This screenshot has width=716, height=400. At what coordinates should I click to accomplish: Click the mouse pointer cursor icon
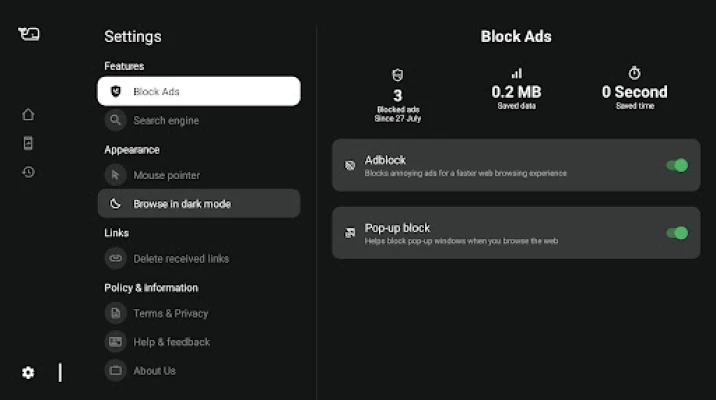(x=116, y=175)
